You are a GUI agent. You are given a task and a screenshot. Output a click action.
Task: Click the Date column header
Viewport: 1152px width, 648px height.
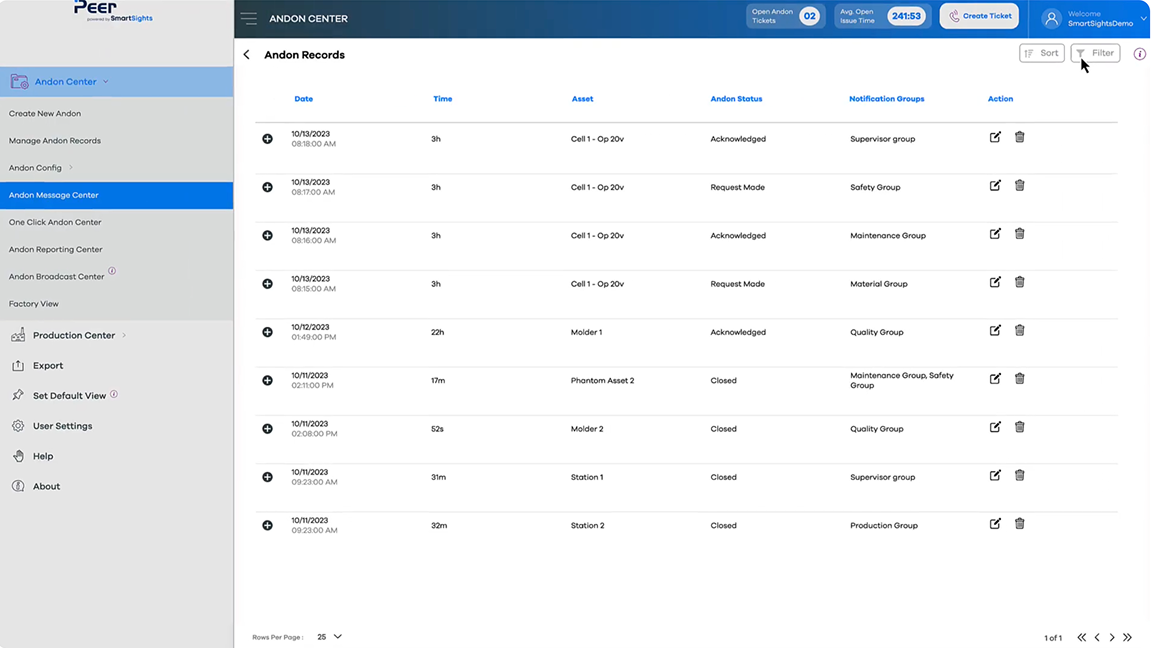coord(303,98)
